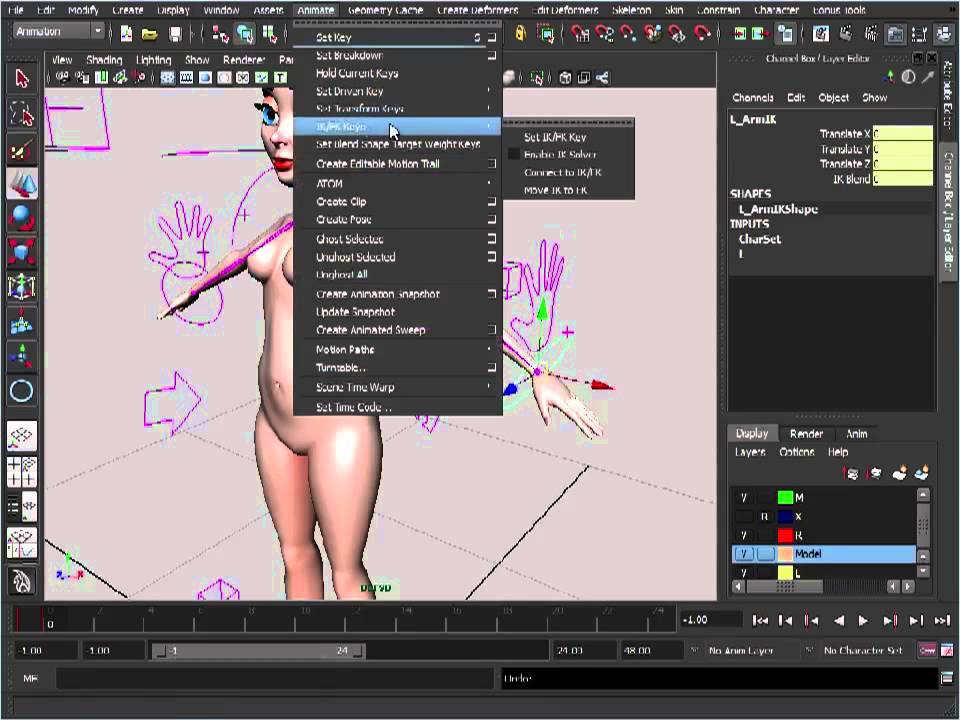The width and height of the screenshot is (960, 720).
Task: Click the Translate X value field
Action: tap(902, 133)
